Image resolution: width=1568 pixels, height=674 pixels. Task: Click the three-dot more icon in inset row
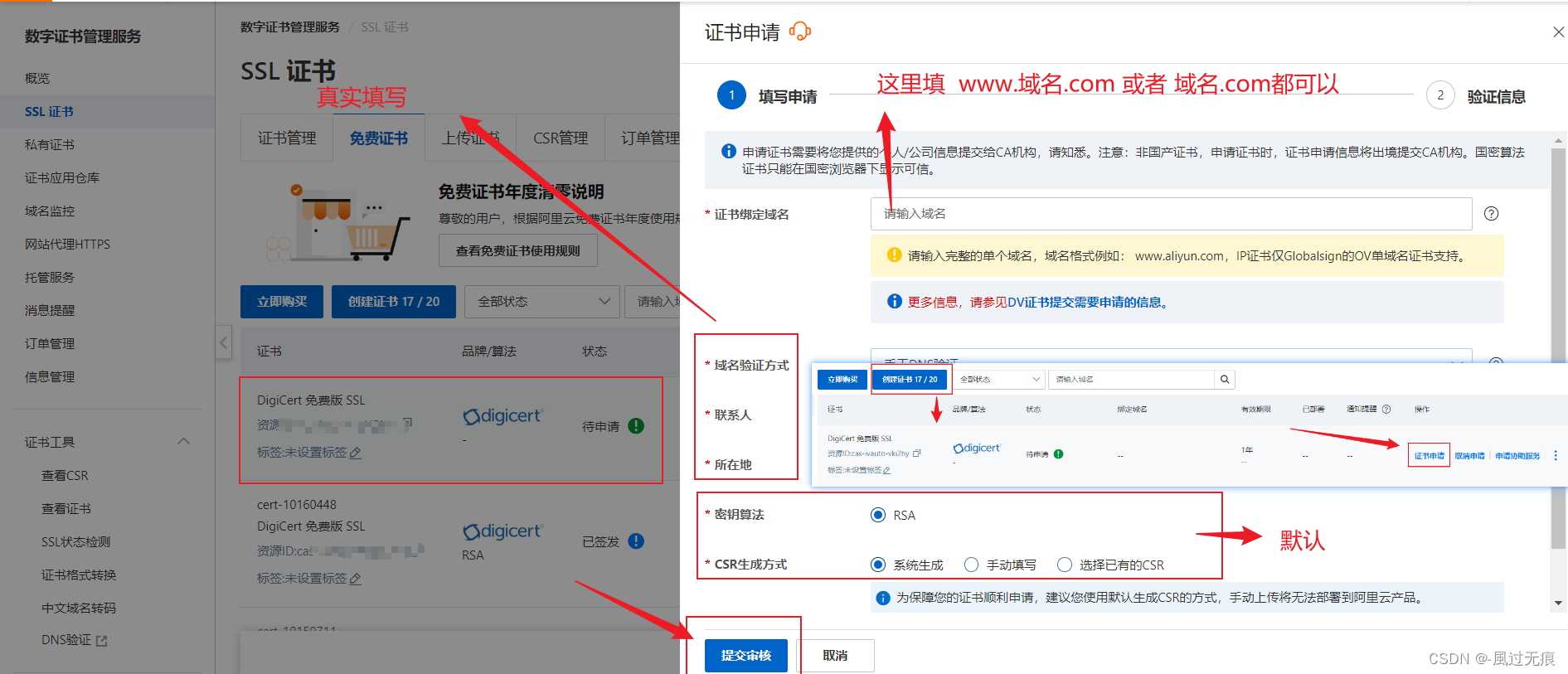(x=1556, y=455)
